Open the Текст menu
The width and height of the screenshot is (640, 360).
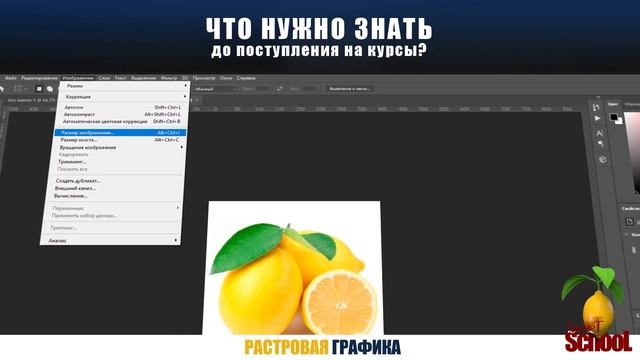(x=120, y=78)
